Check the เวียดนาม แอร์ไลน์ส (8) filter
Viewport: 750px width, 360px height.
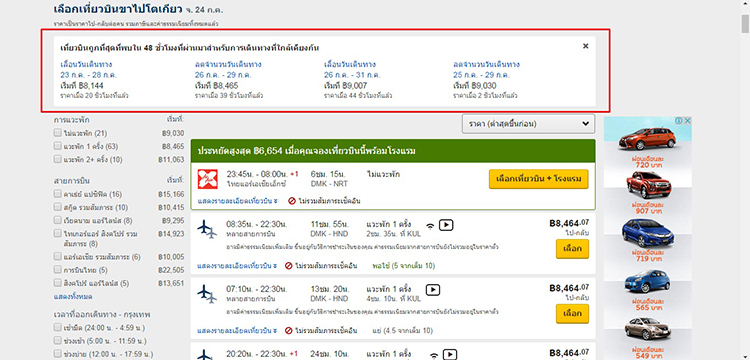click(57, 220)
